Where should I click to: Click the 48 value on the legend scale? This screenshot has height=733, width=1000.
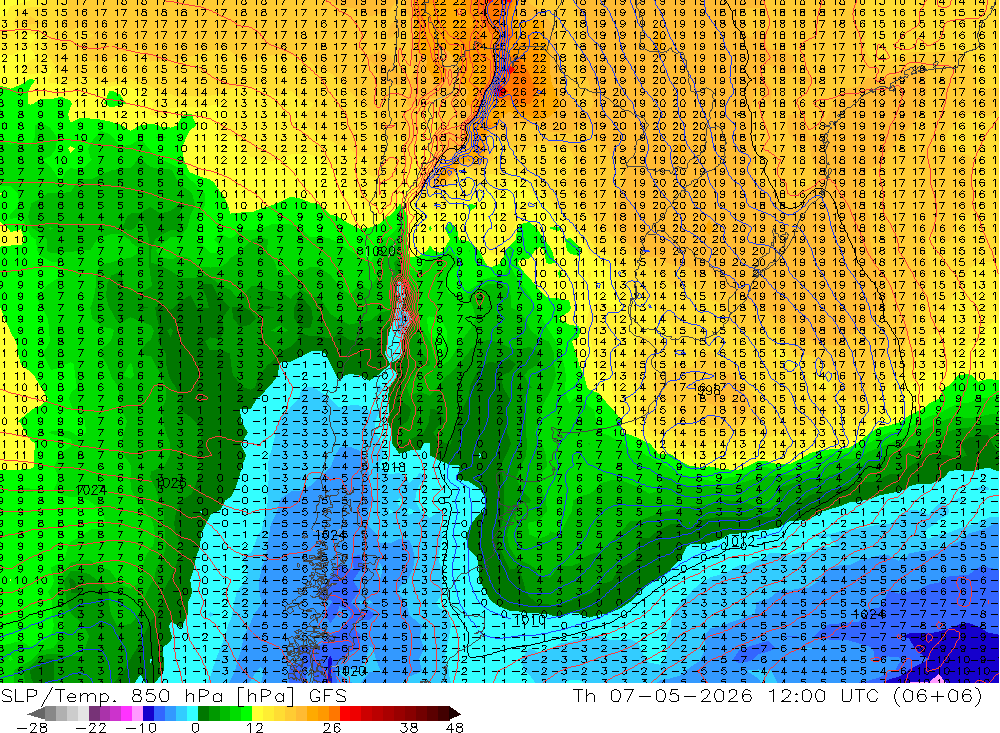click(455, 727)
